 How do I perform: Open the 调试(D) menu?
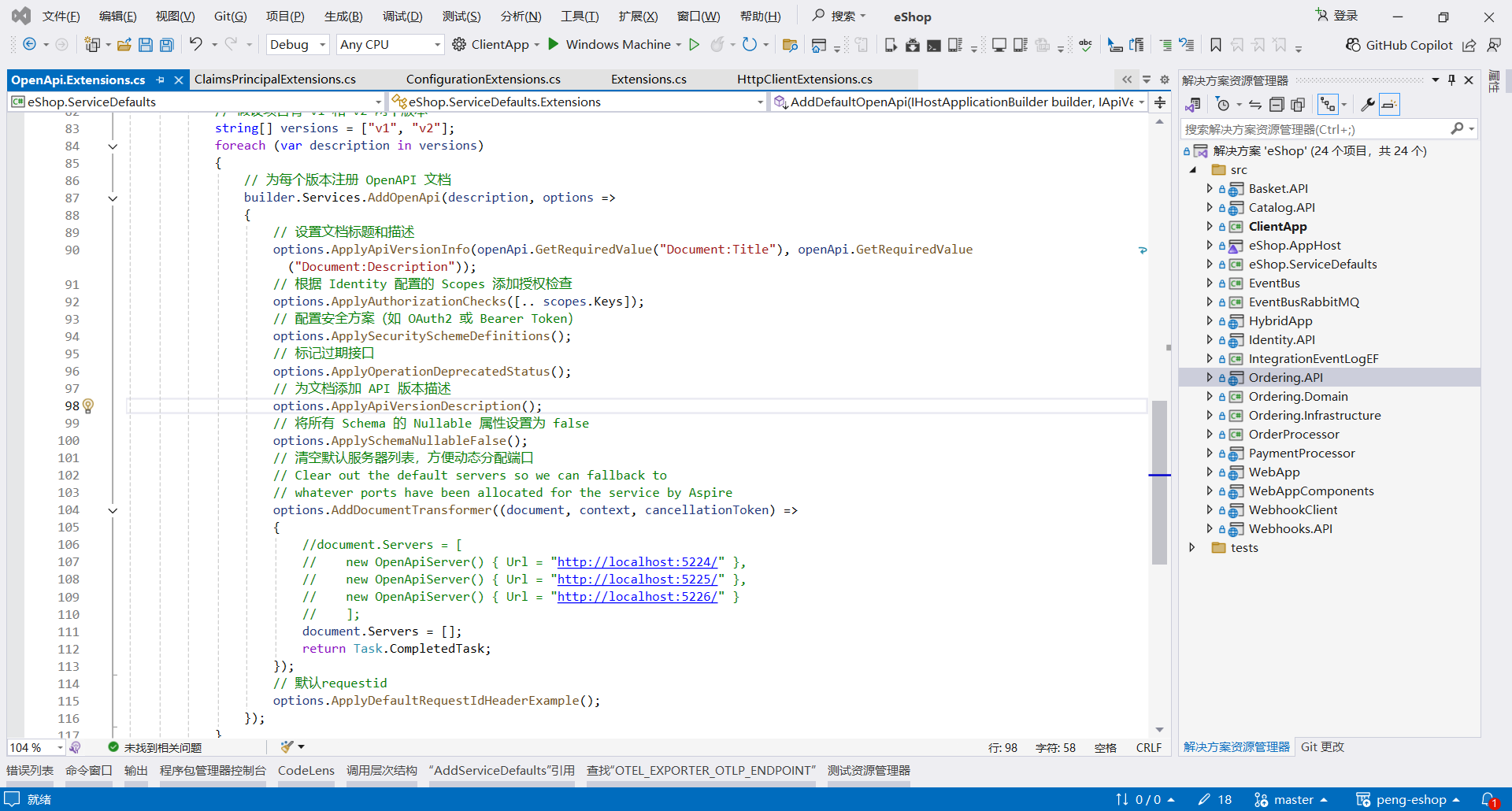point(402,16)
